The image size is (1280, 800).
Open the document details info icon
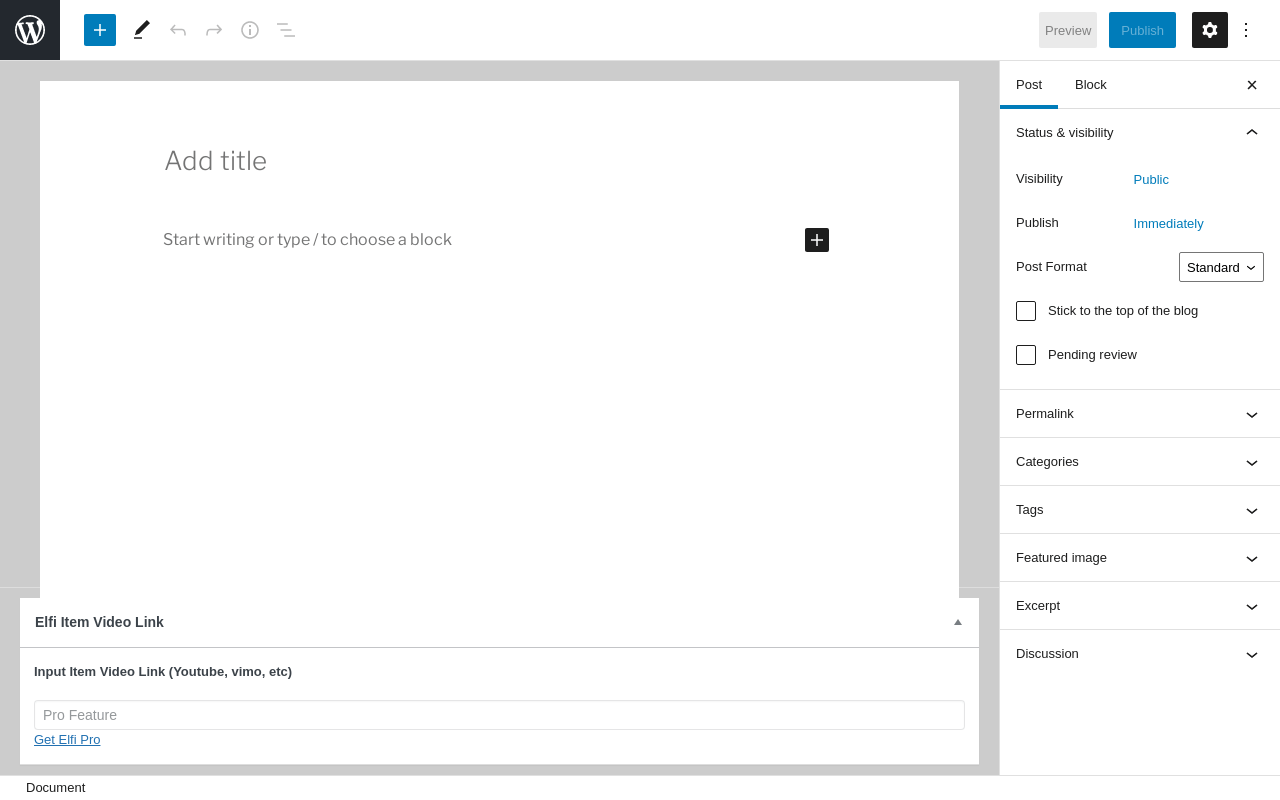[x=250, y=30]
